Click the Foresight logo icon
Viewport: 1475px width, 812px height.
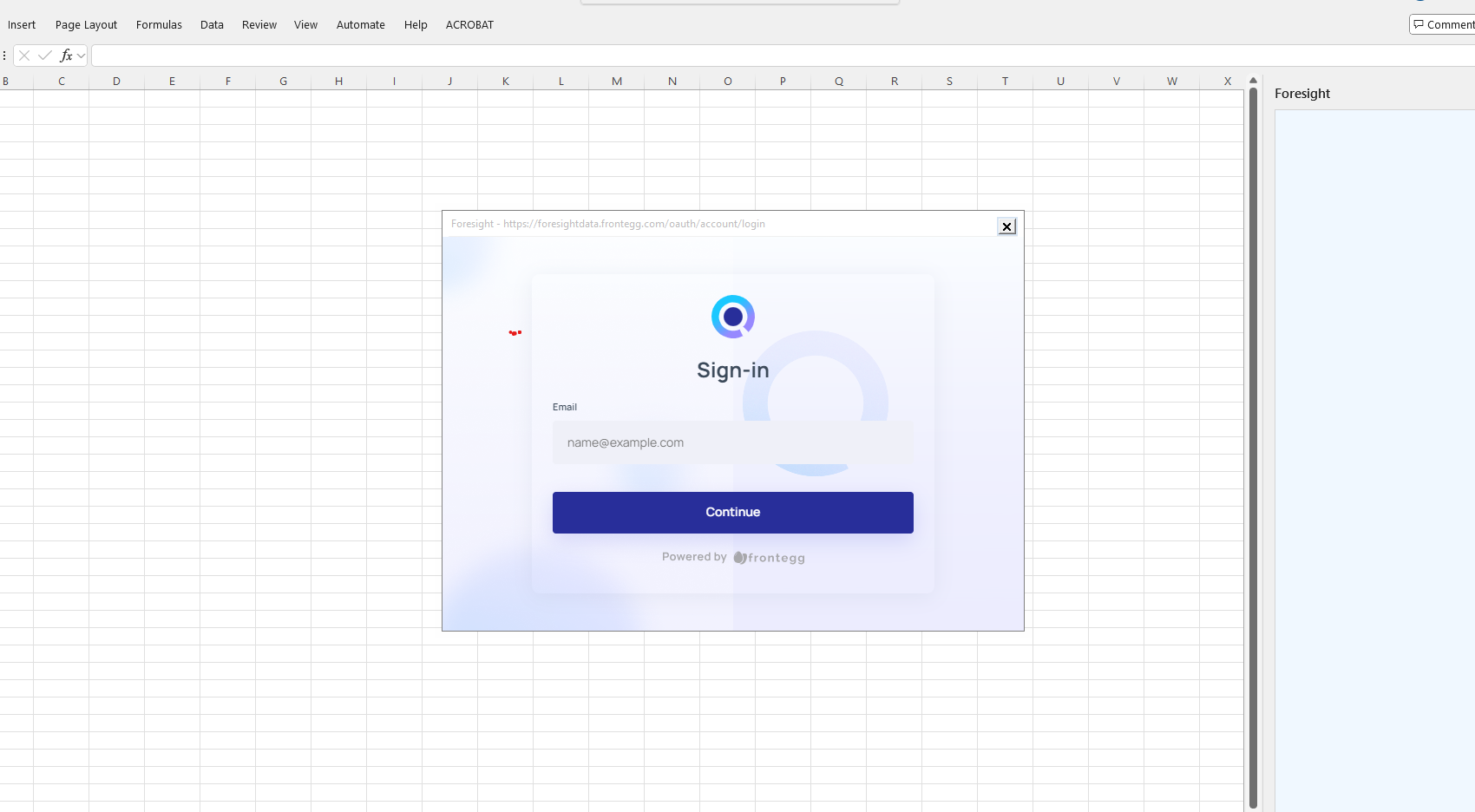[733, 317]
